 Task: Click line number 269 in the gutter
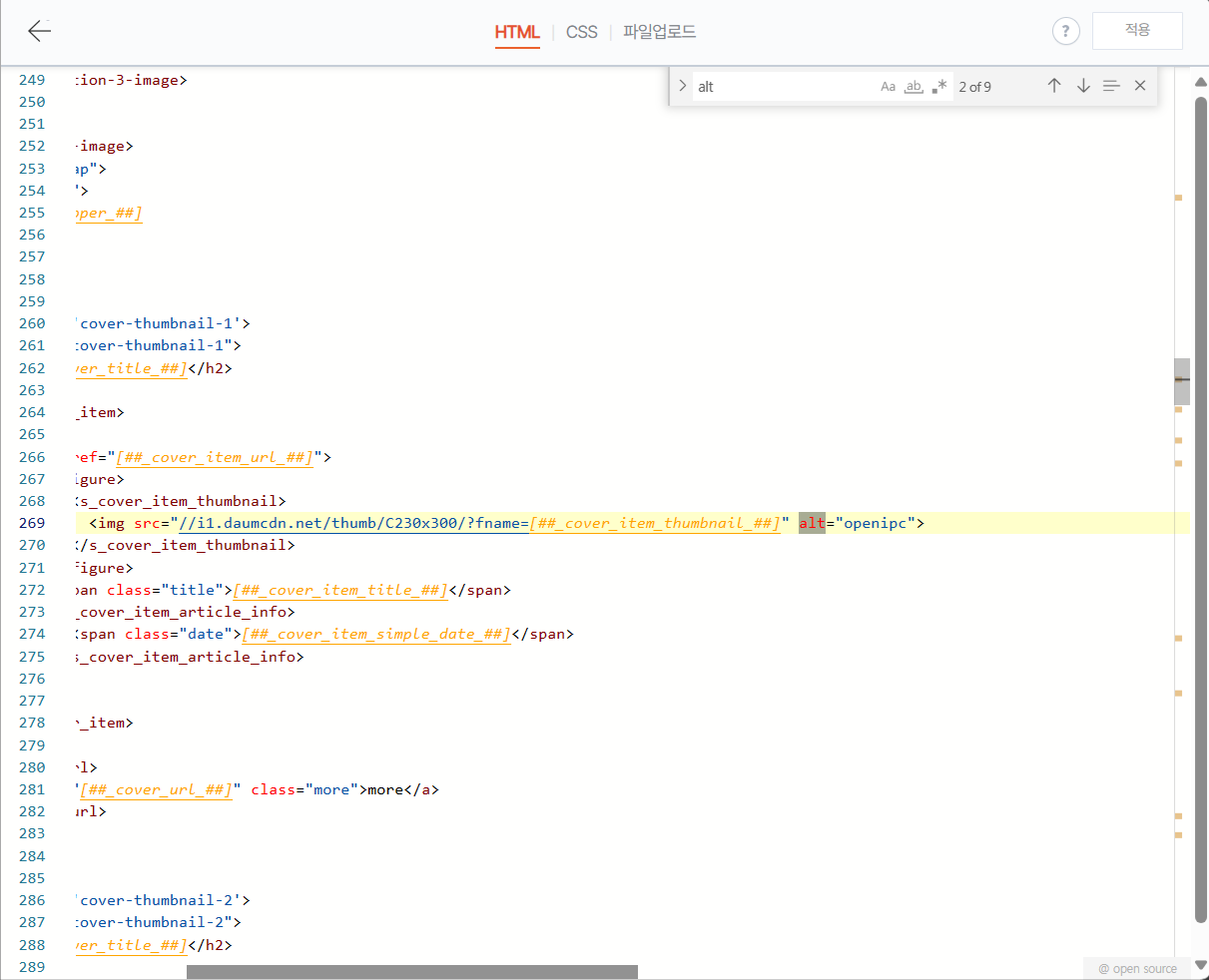click(x=32, y=523)
